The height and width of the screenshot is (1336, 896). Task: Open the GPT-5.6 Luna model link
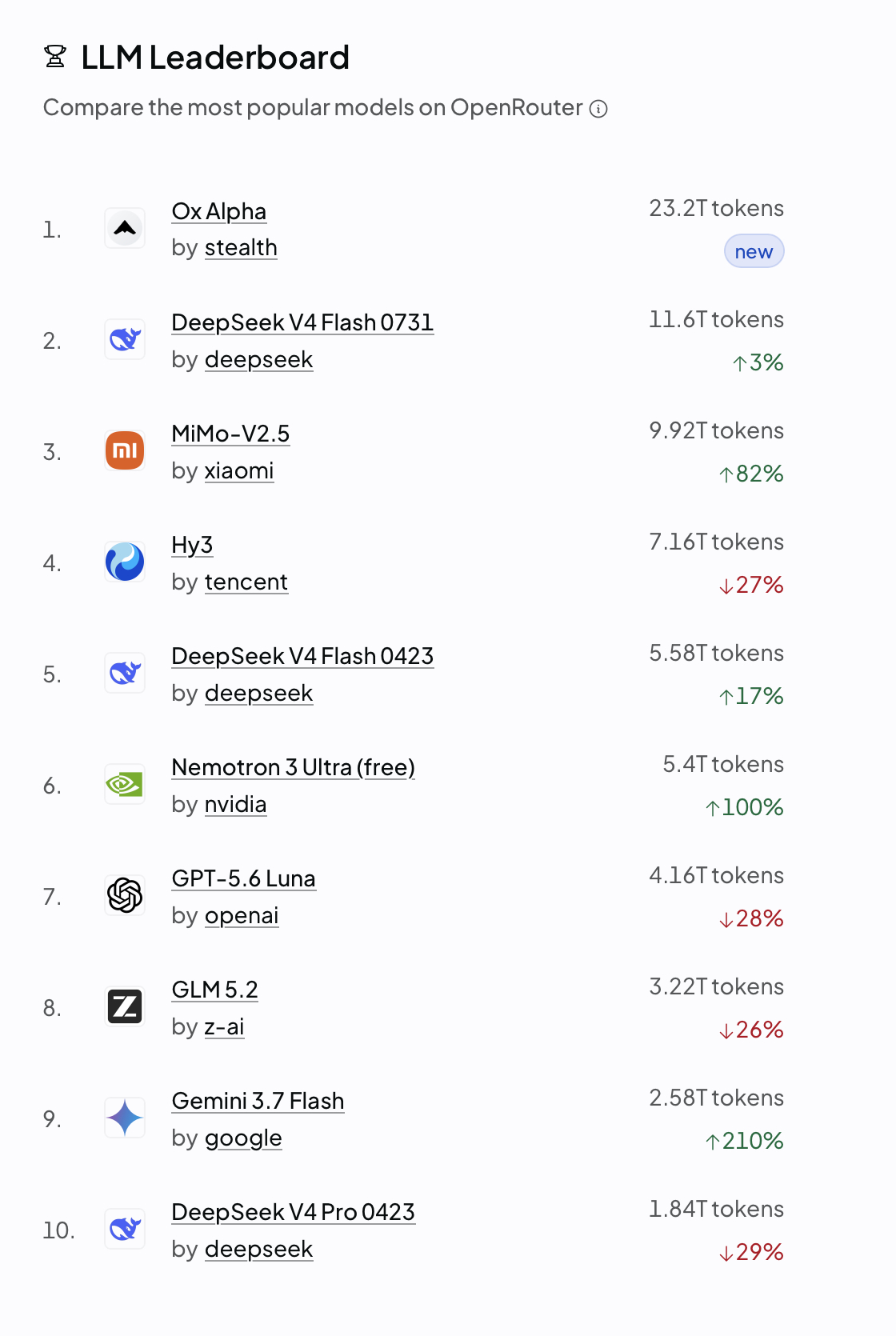244,878
